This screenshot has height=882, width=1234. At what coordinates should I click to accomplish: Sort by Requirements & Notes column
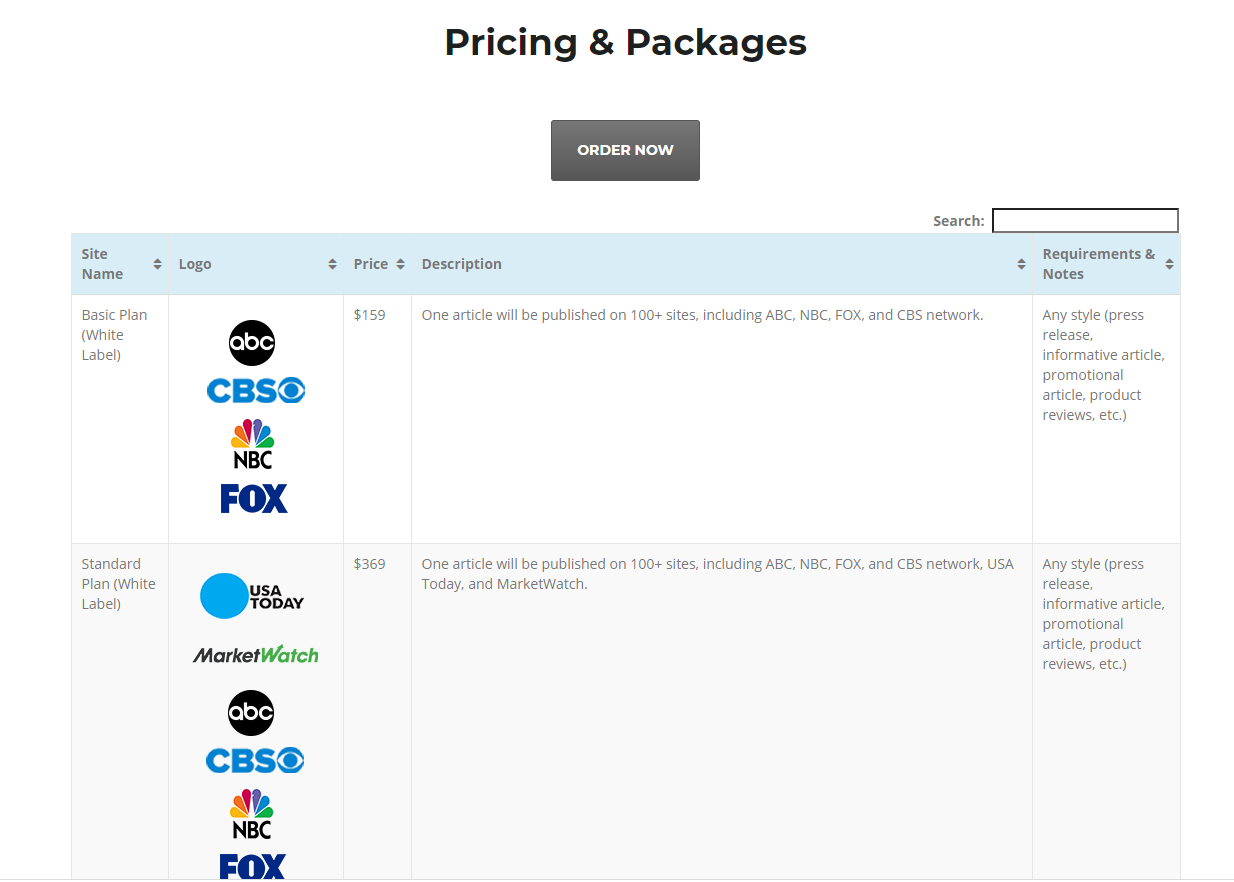click(x=1105, y=264)
